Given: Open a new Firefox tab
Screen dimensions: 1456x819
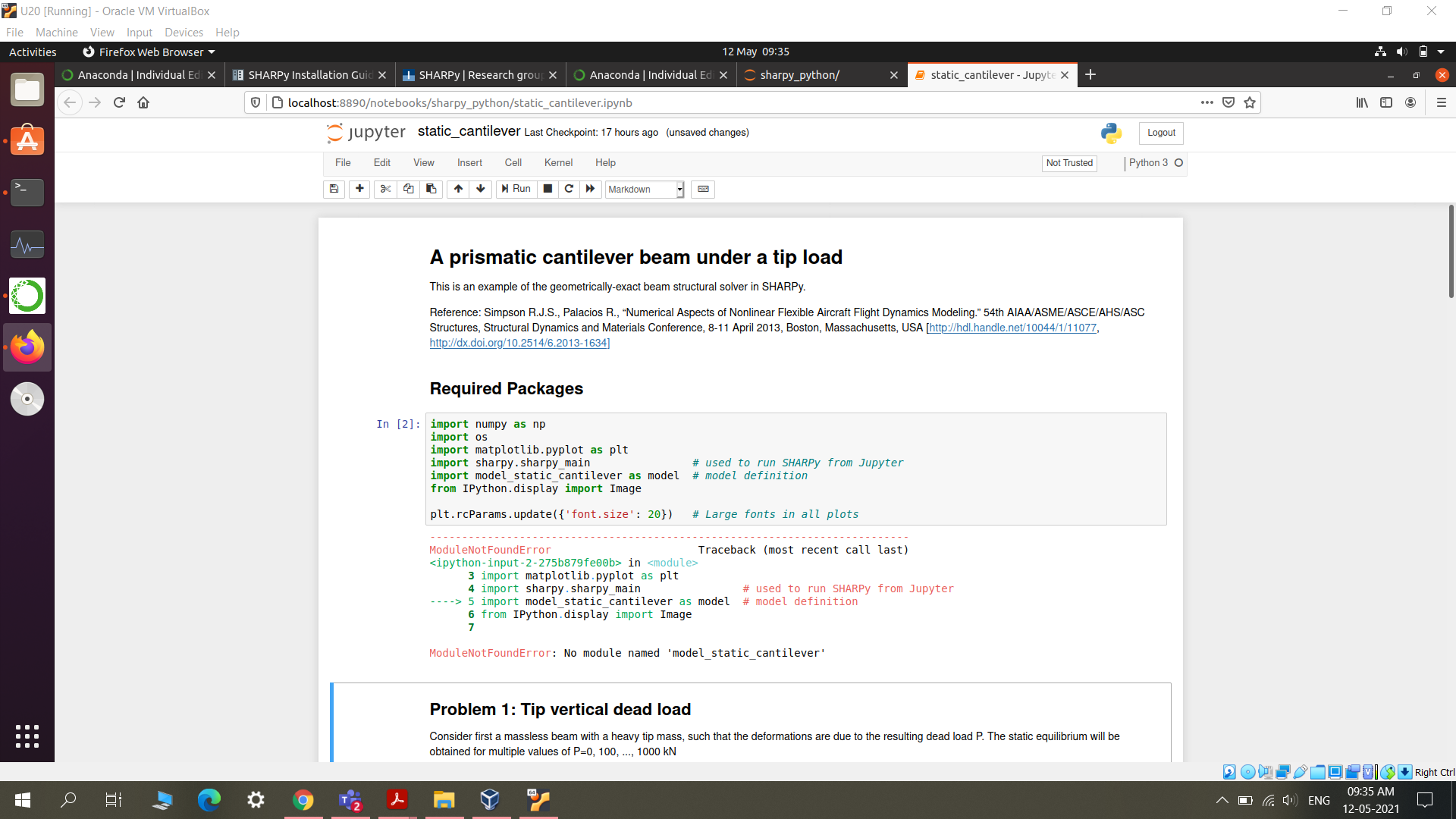Looking at the screenshot, I should (1090, 74).
